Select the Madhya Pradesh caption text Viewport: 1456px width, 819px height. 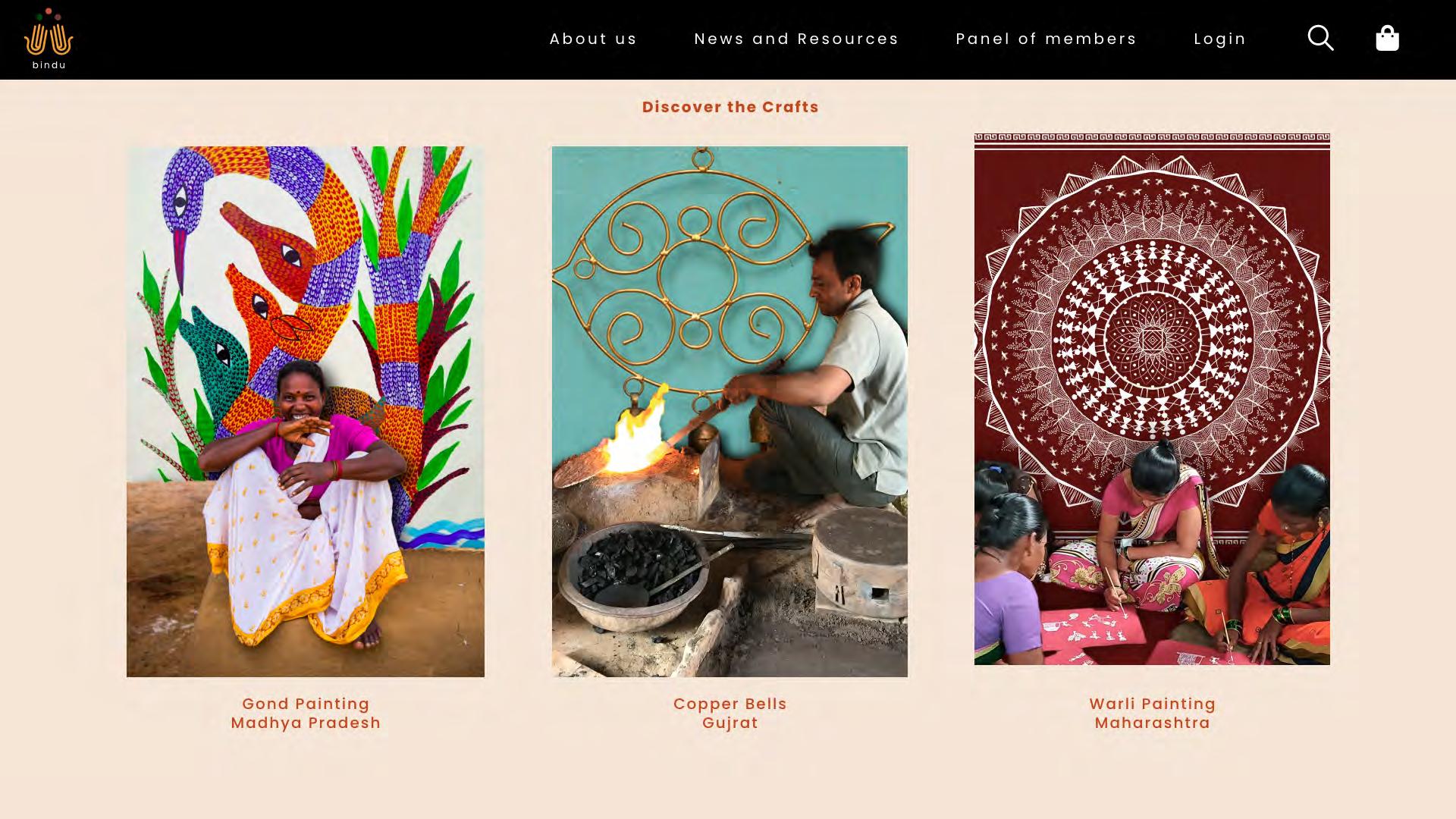point(306,723)
